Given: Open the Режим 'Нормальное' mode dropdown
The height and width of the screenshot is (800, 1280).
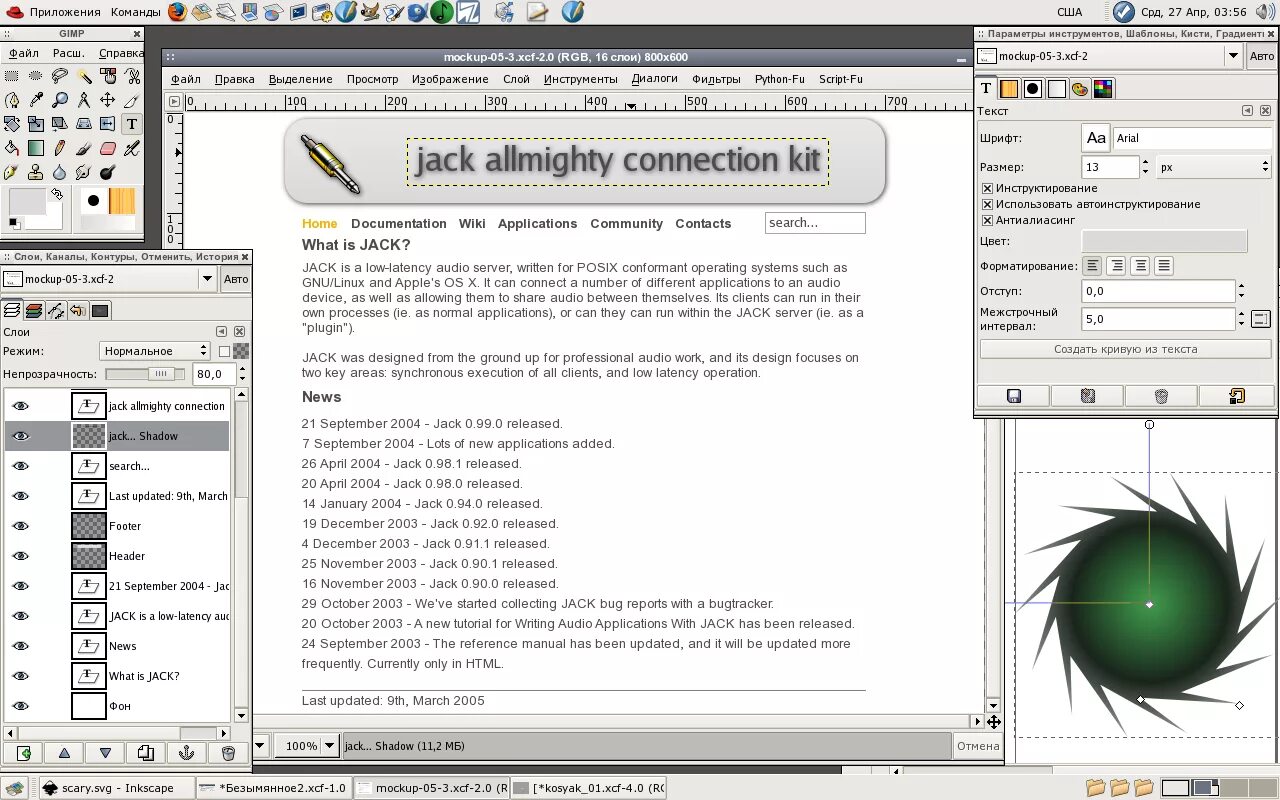Looking at the screenshot, I should (155, 351).
